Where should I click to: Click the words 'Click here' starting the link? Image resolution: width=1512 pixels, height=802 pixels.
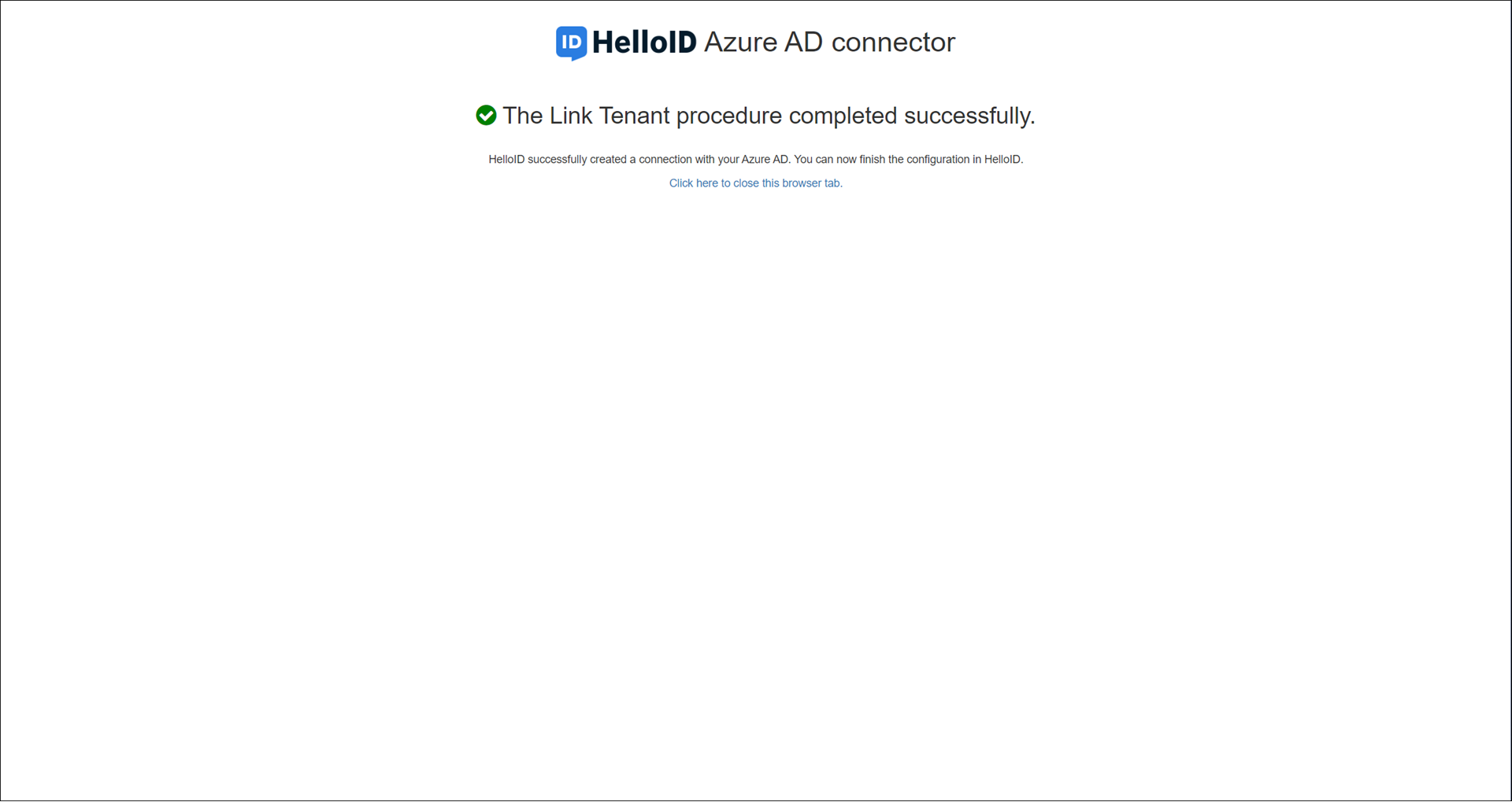click(x=693, y=183)
